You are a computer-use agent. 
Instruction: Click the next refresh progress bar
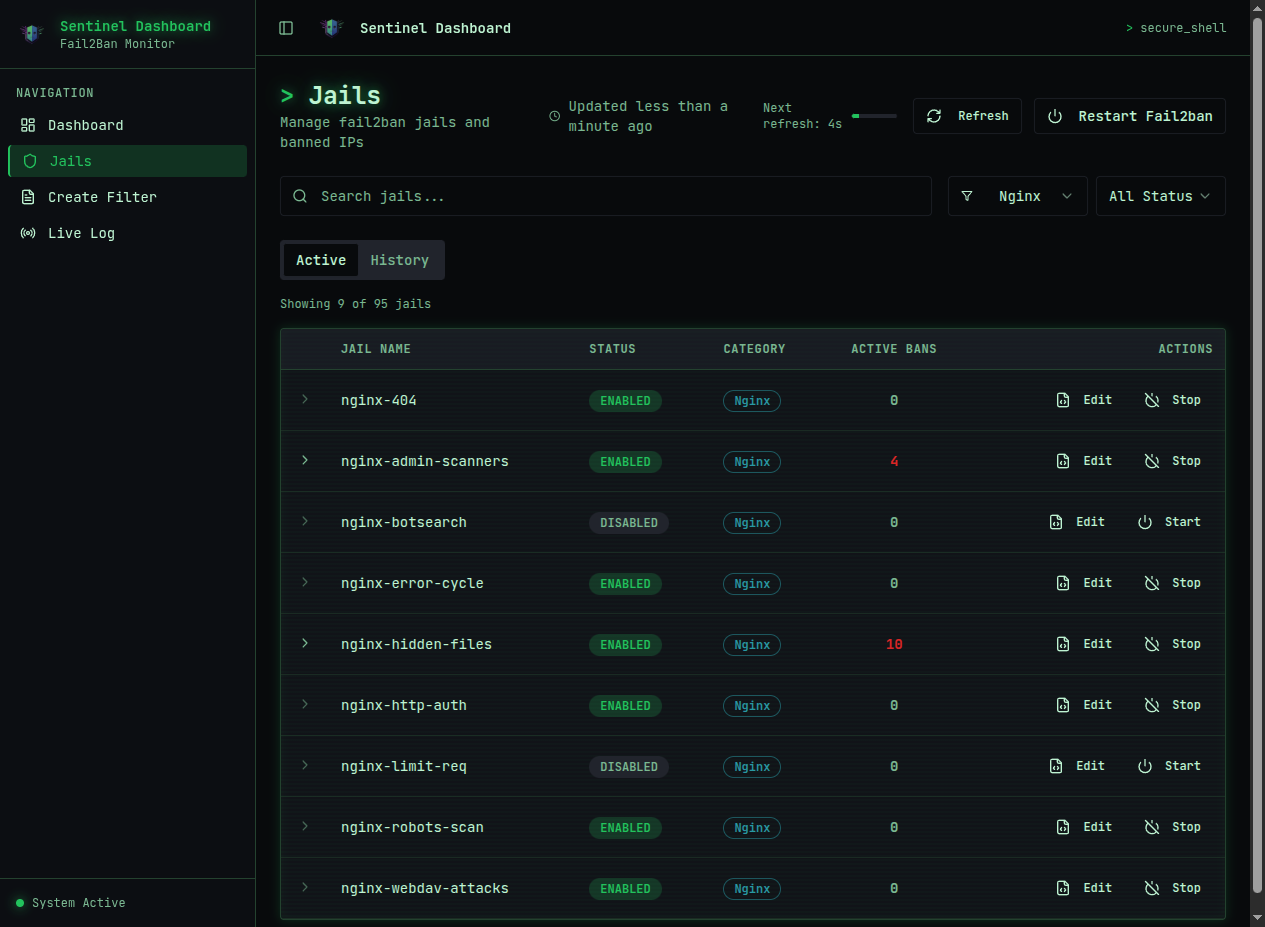click(x=875, y=115)
